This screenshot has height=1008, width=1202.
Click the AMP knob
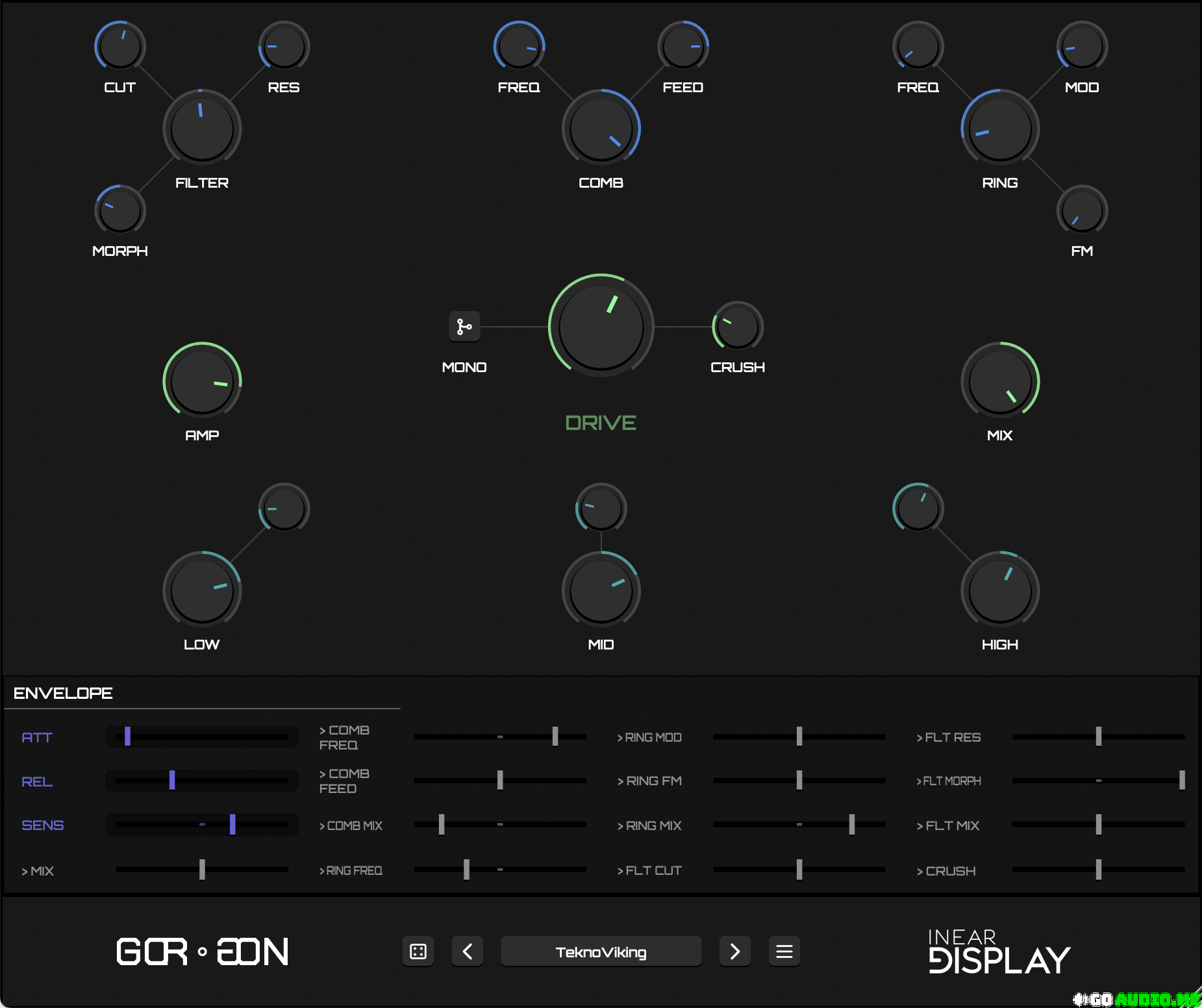coord(202,381)
